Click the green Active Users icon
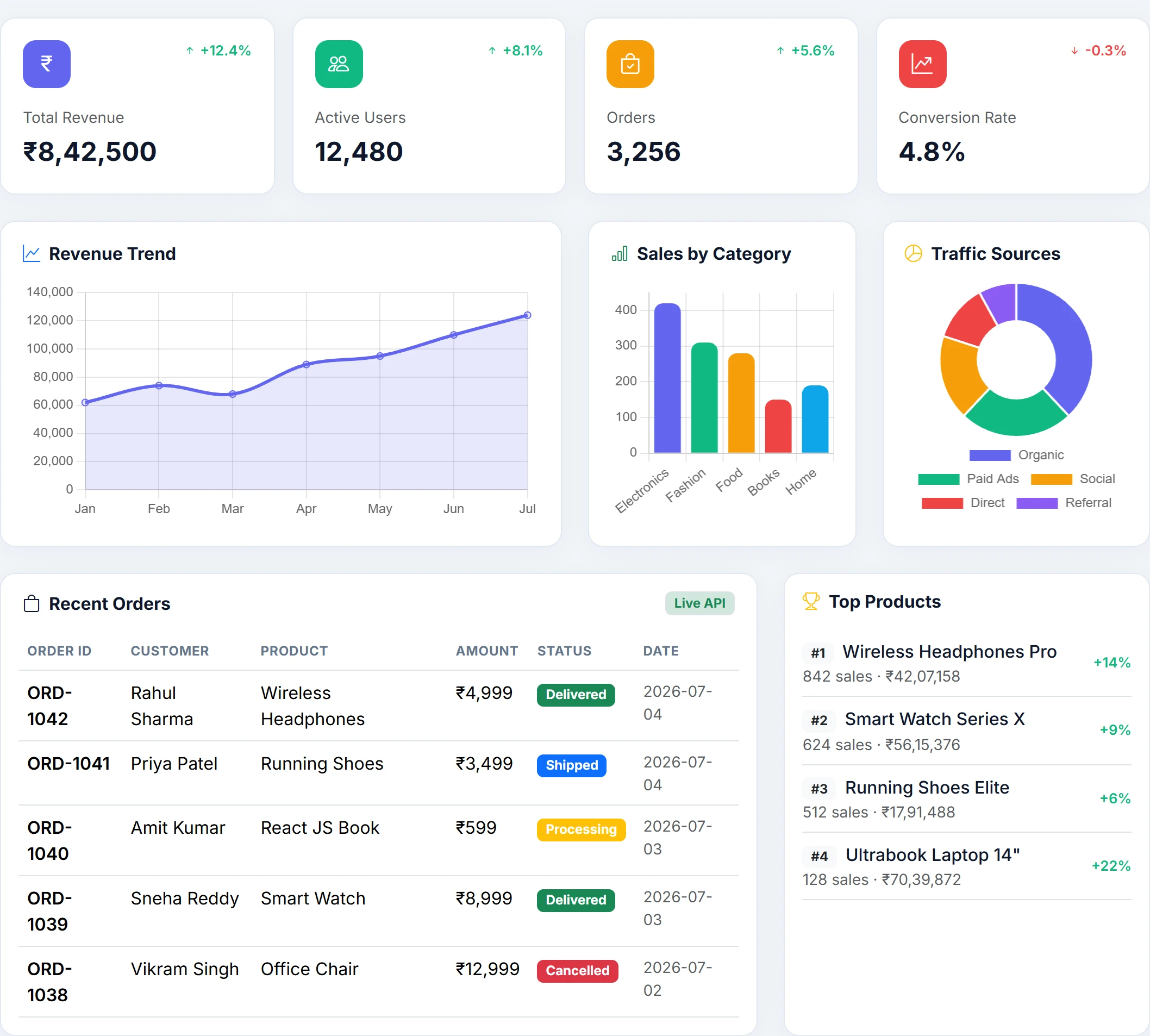The height and width of the screenshot is (1036, 1150). click(x=339, y=64)
